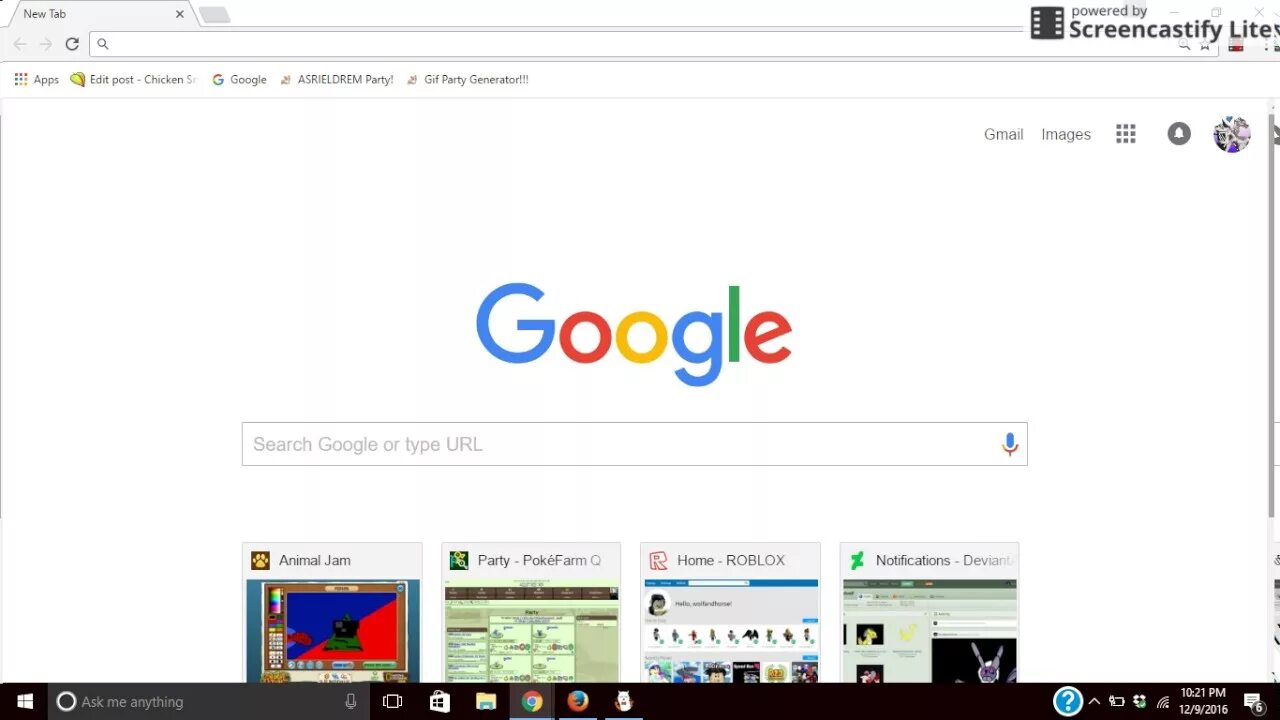Open the Google apps grid
The image size is (1280, 720).
tap(1126, 134)
